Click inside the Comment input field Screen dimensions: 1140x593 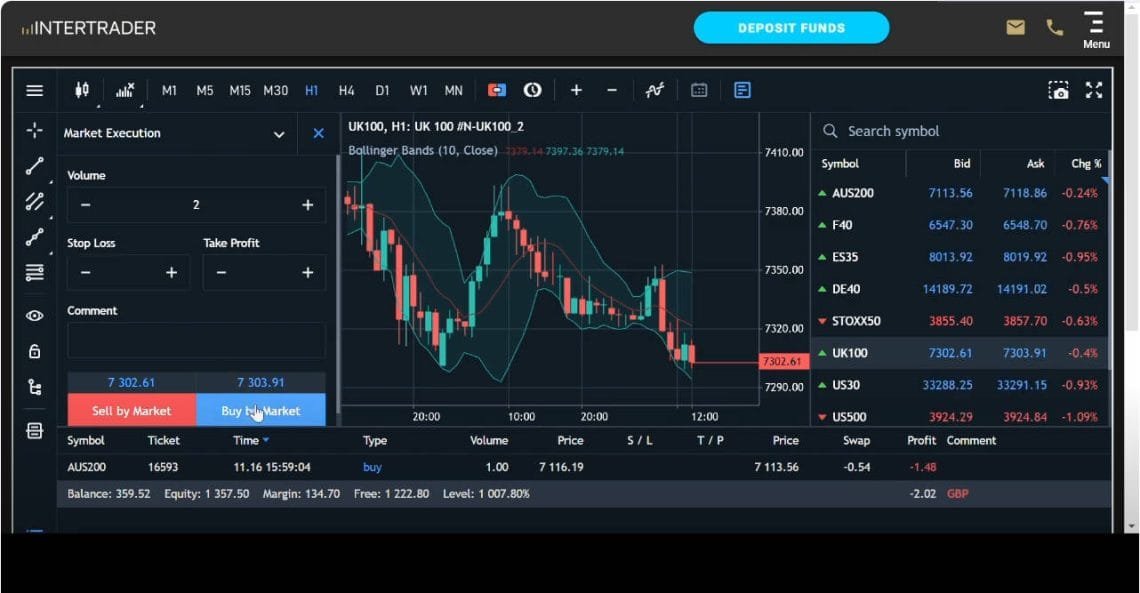tap(195, 339)
